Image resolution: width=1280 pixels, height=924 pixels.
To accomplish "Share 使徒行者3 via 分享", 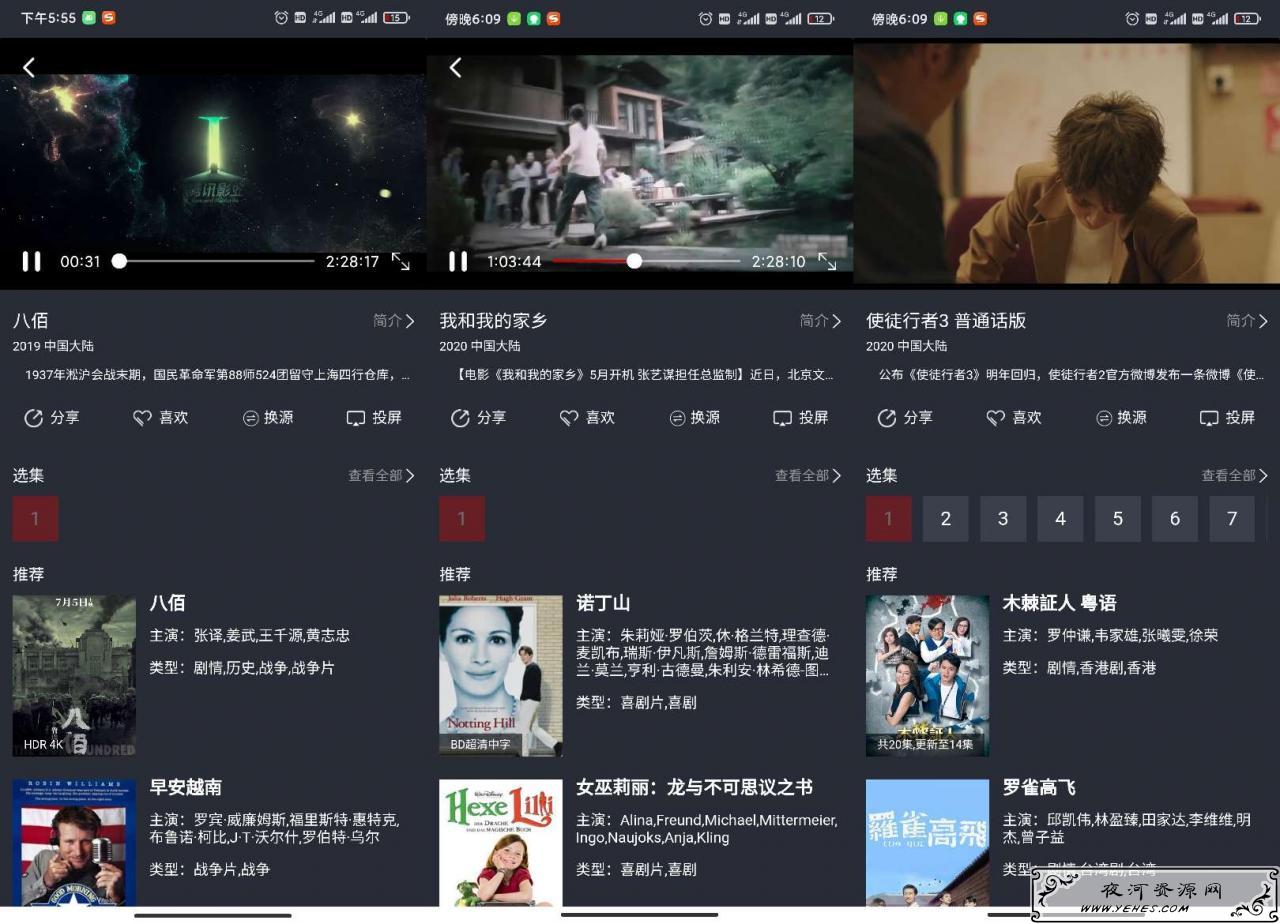I will tap(905, 418).
